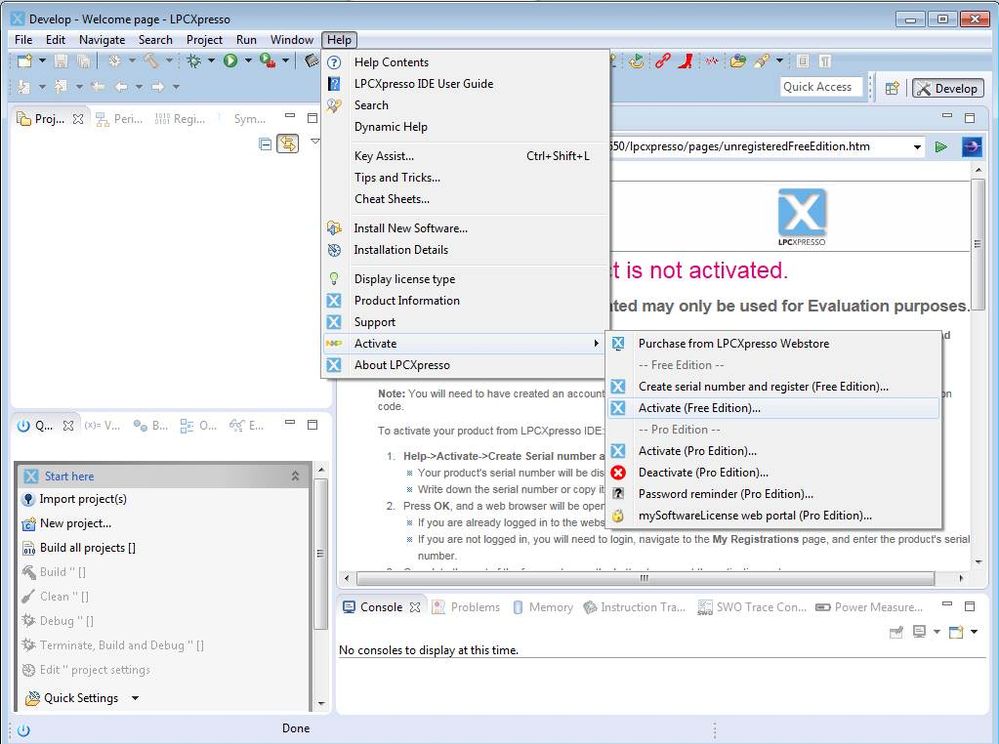Click Open Console icon in Console view
The height and width of the screenshot is (744, 999).
click(956, 632)
